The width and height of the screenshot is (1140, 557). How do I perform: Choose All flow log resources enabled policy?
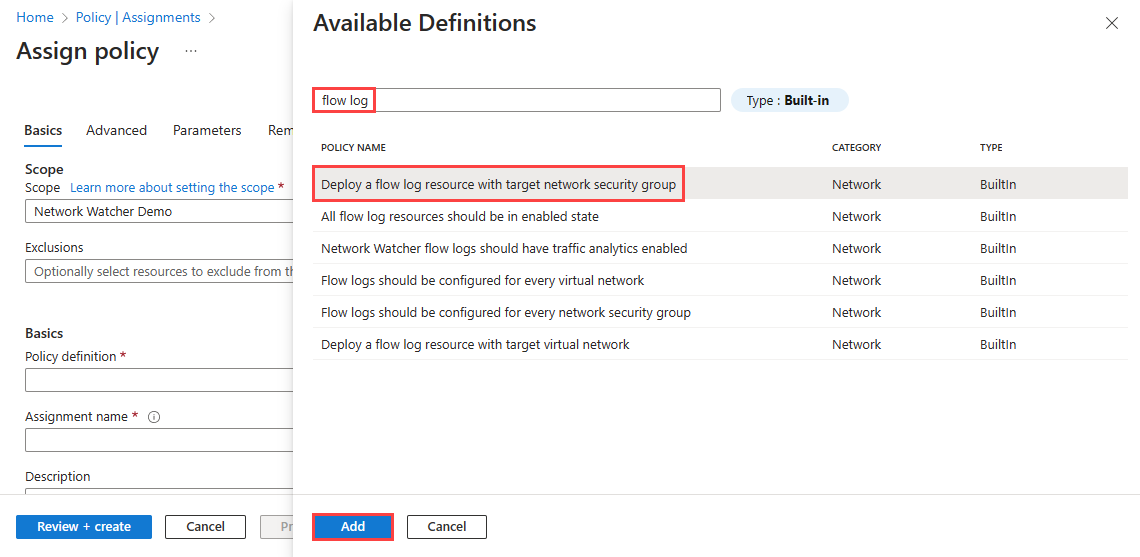coord(460,216)
